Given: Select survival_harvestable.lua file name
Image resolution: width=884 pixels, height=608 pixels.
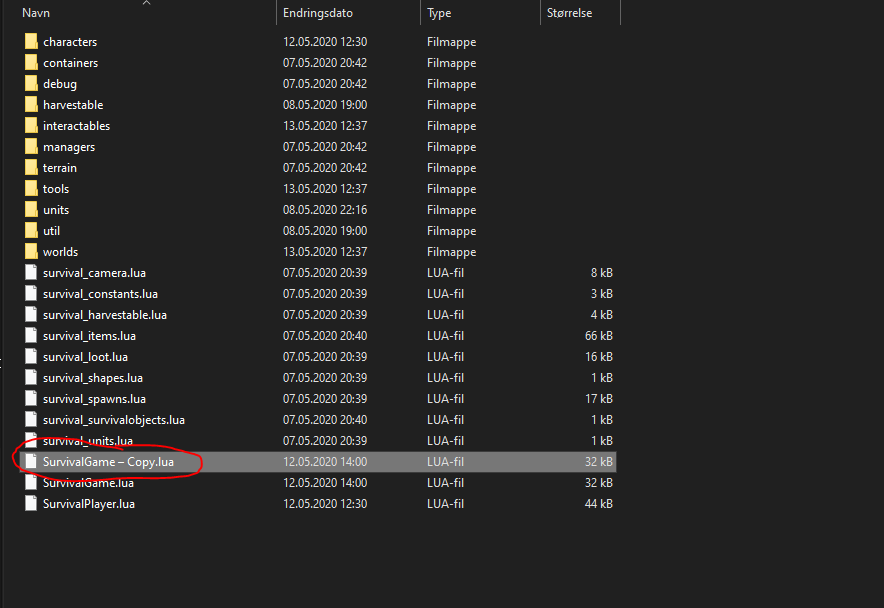Looking at the screenshot, I should 105,315.
